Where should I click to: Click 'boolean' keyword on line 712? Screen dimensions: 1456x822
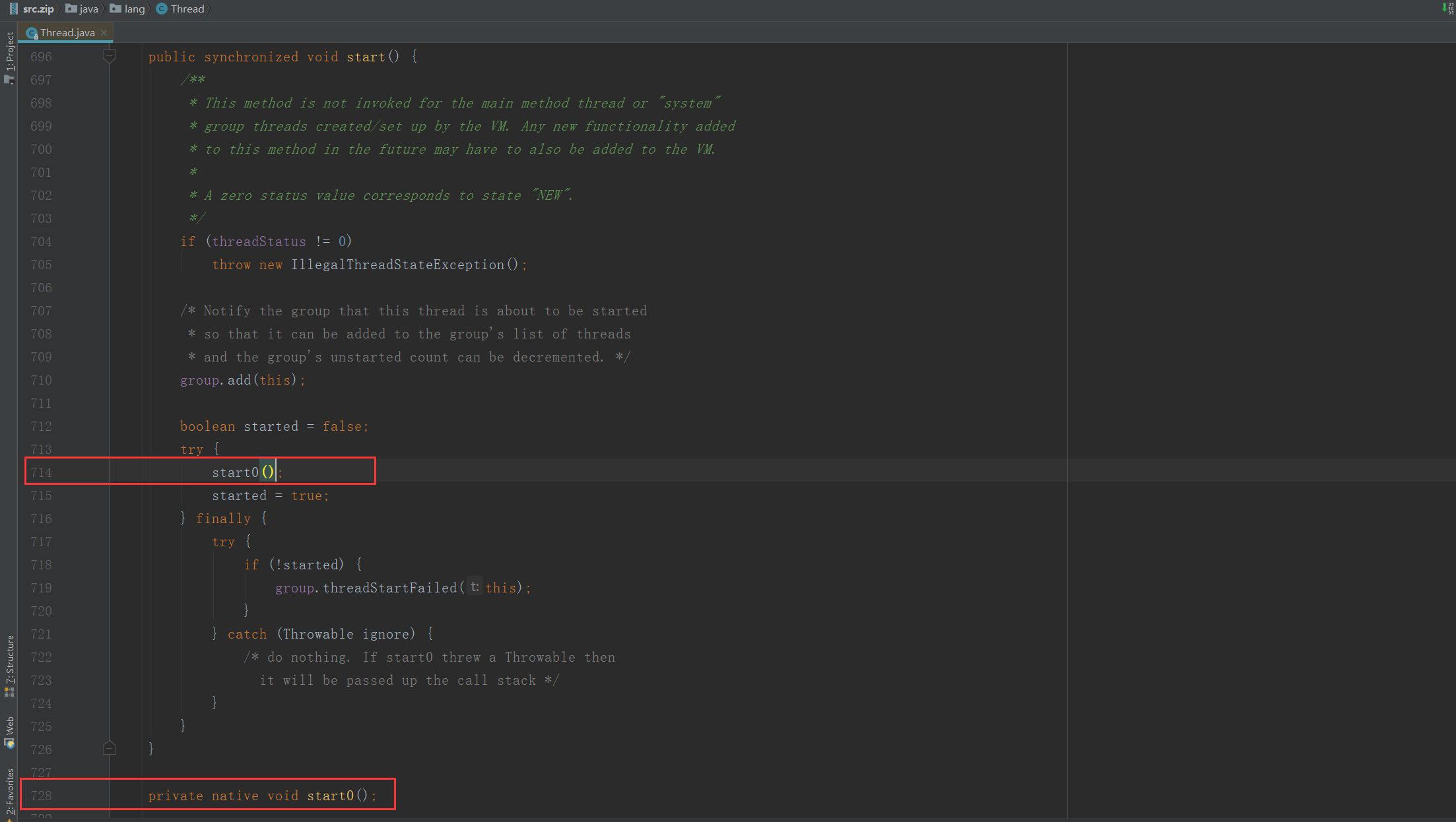(208, 426)
